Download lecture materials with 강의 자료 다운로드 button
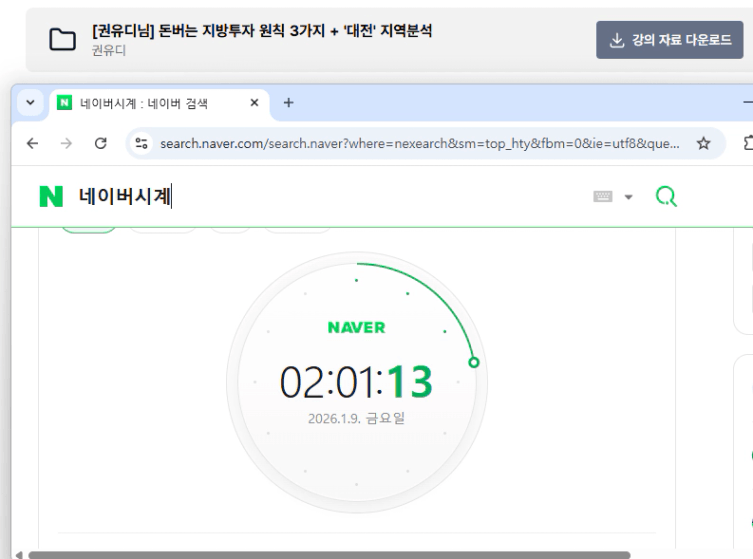 point(669,40)
